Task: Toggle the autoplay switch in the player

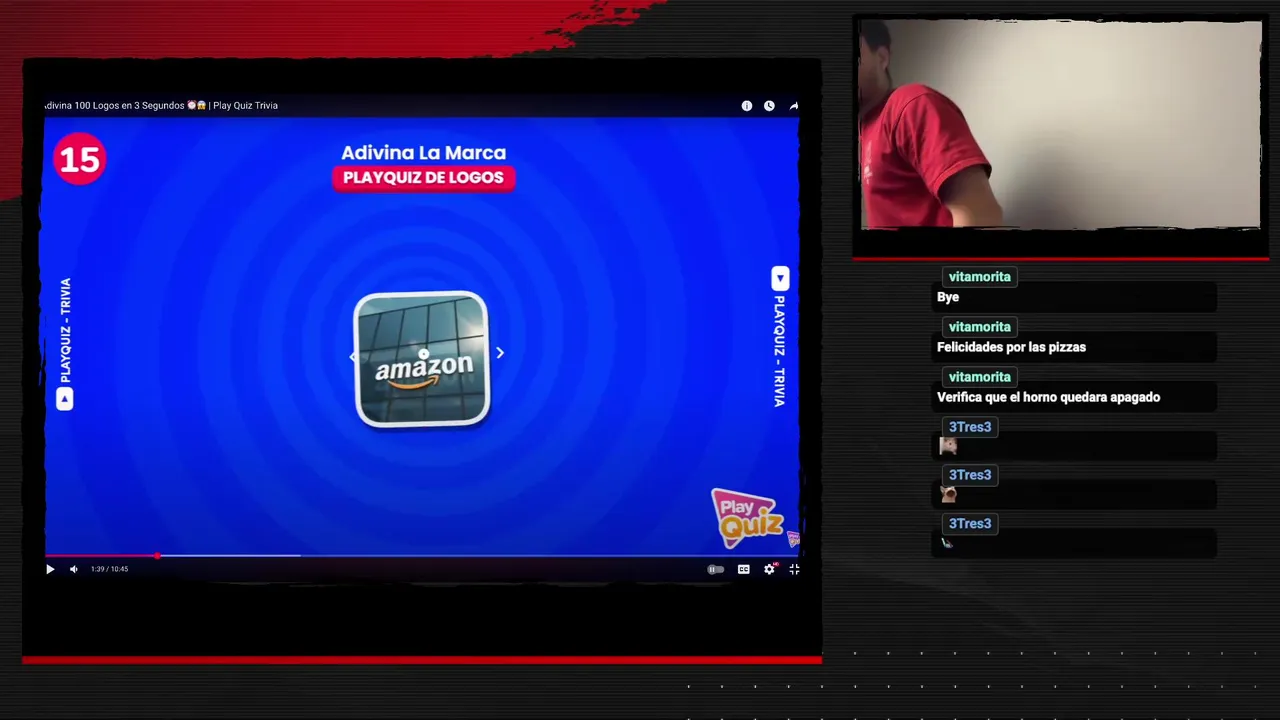Action: pos(716,569)
